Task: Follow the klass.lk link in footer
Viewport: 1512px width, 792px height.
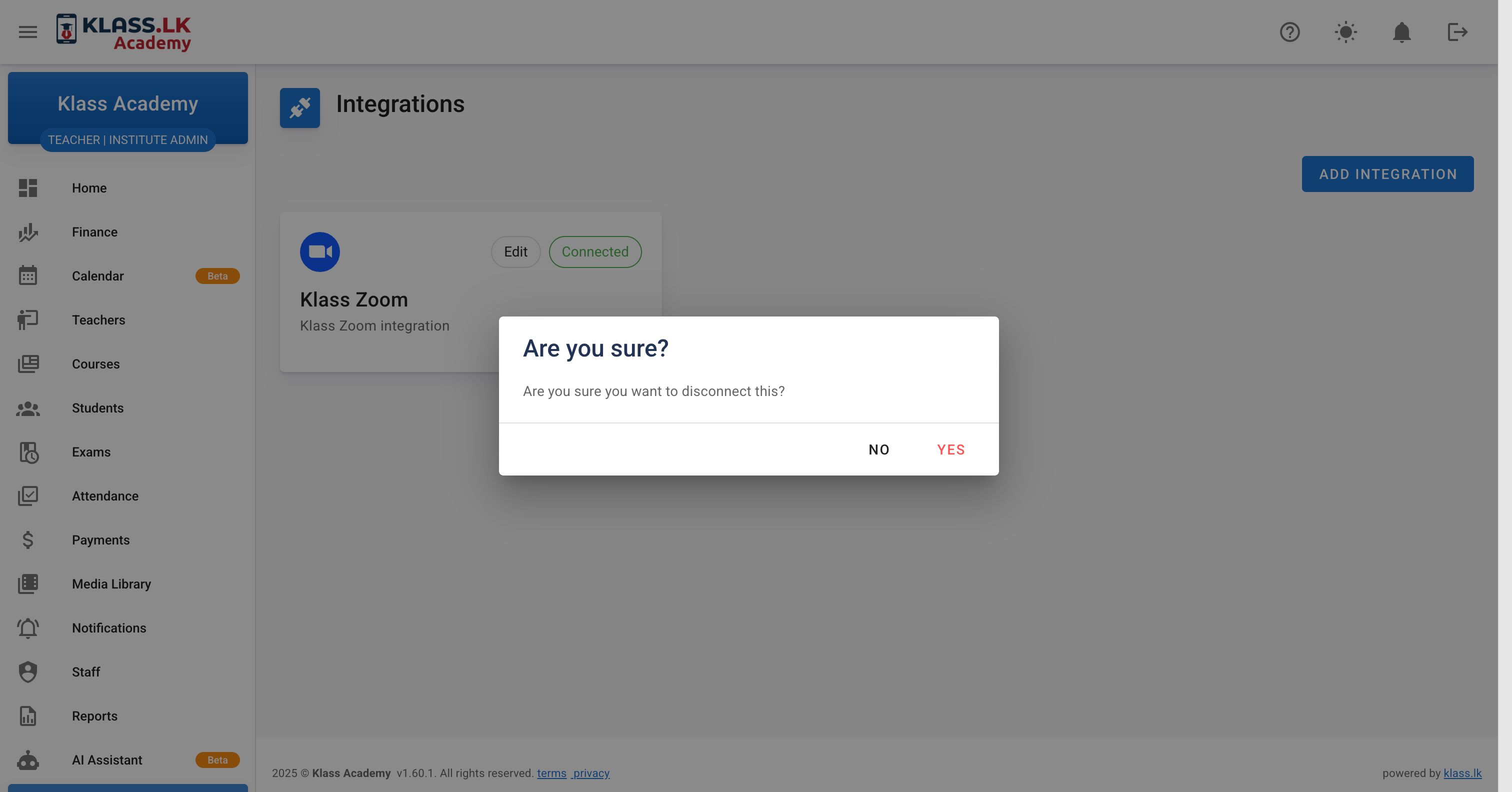Action: click(1462, 773)
